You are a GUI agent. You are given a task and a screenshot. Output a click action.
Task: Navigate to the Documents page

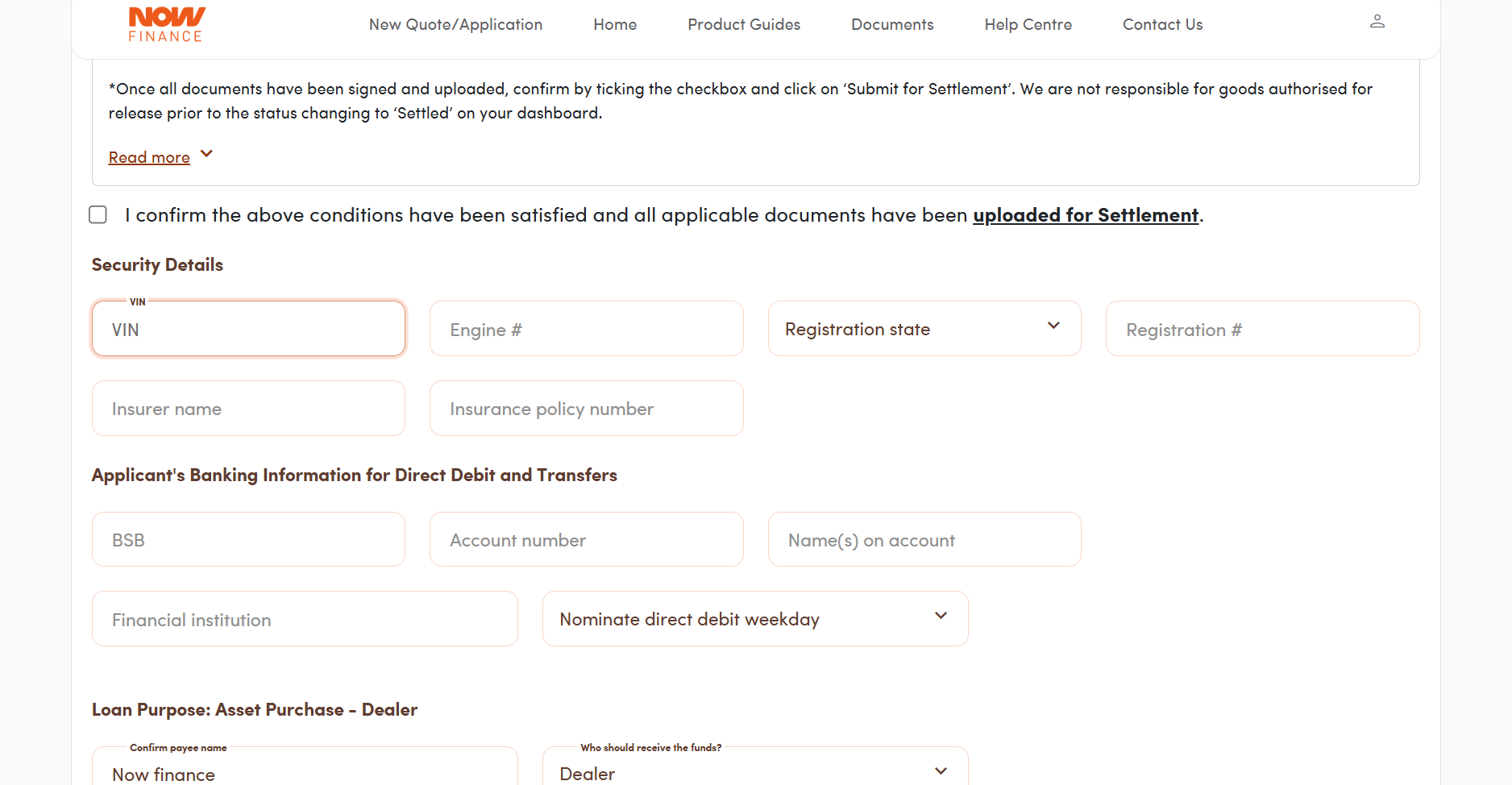[892, 24]
